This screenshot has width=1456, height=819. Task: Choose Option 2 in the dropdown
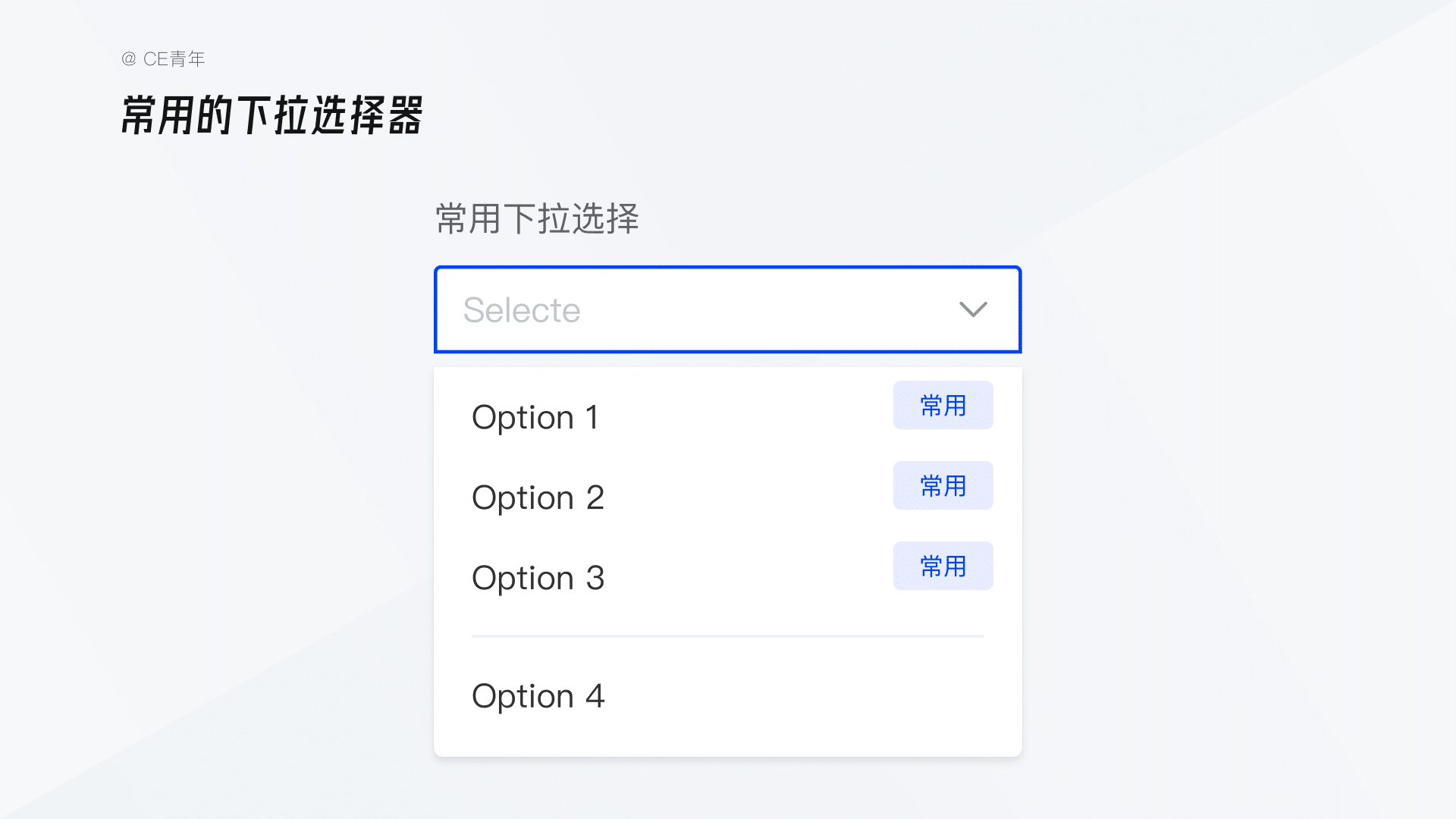(538, 497)
